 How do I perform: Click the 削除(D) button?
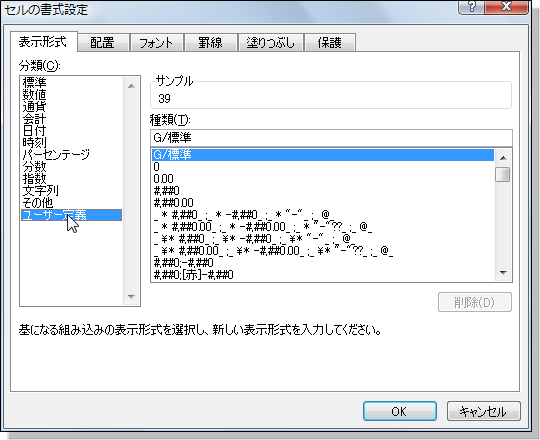[x=475, y=302]
